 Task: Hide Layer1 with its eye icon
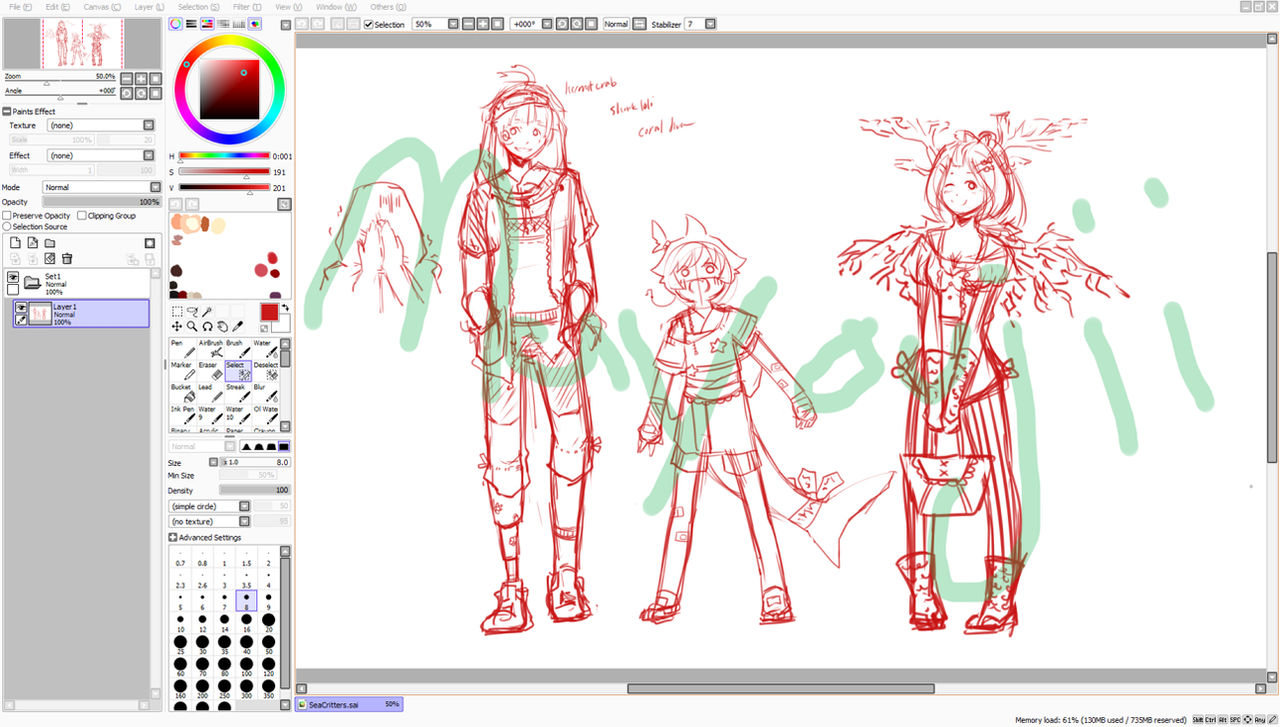pyautogui.click(x=21, y=308)
